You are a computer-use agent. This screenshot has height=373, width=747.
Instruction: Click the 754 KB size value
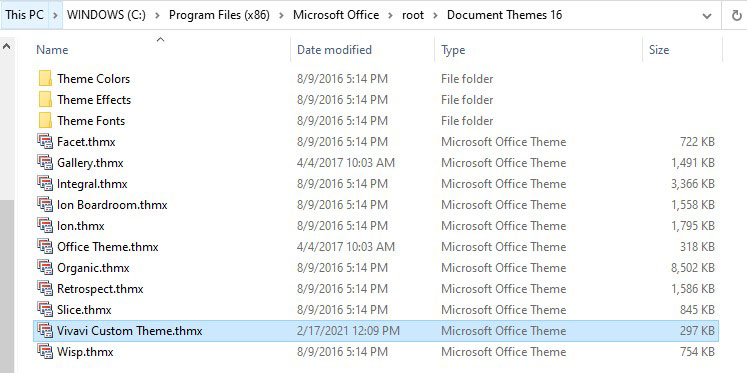[x=697, y=352]
